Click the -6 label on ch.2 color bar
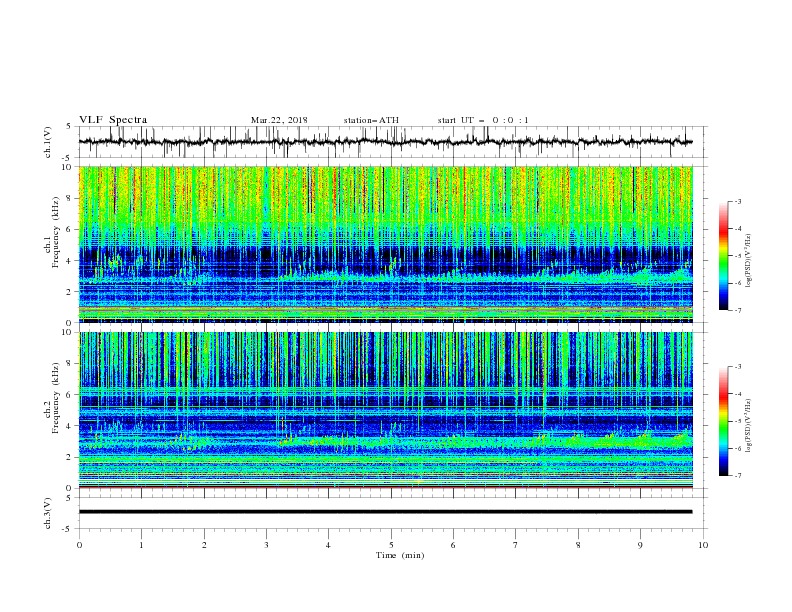The width and height of the screenshot is (792, 612). (x=738, y=448)
